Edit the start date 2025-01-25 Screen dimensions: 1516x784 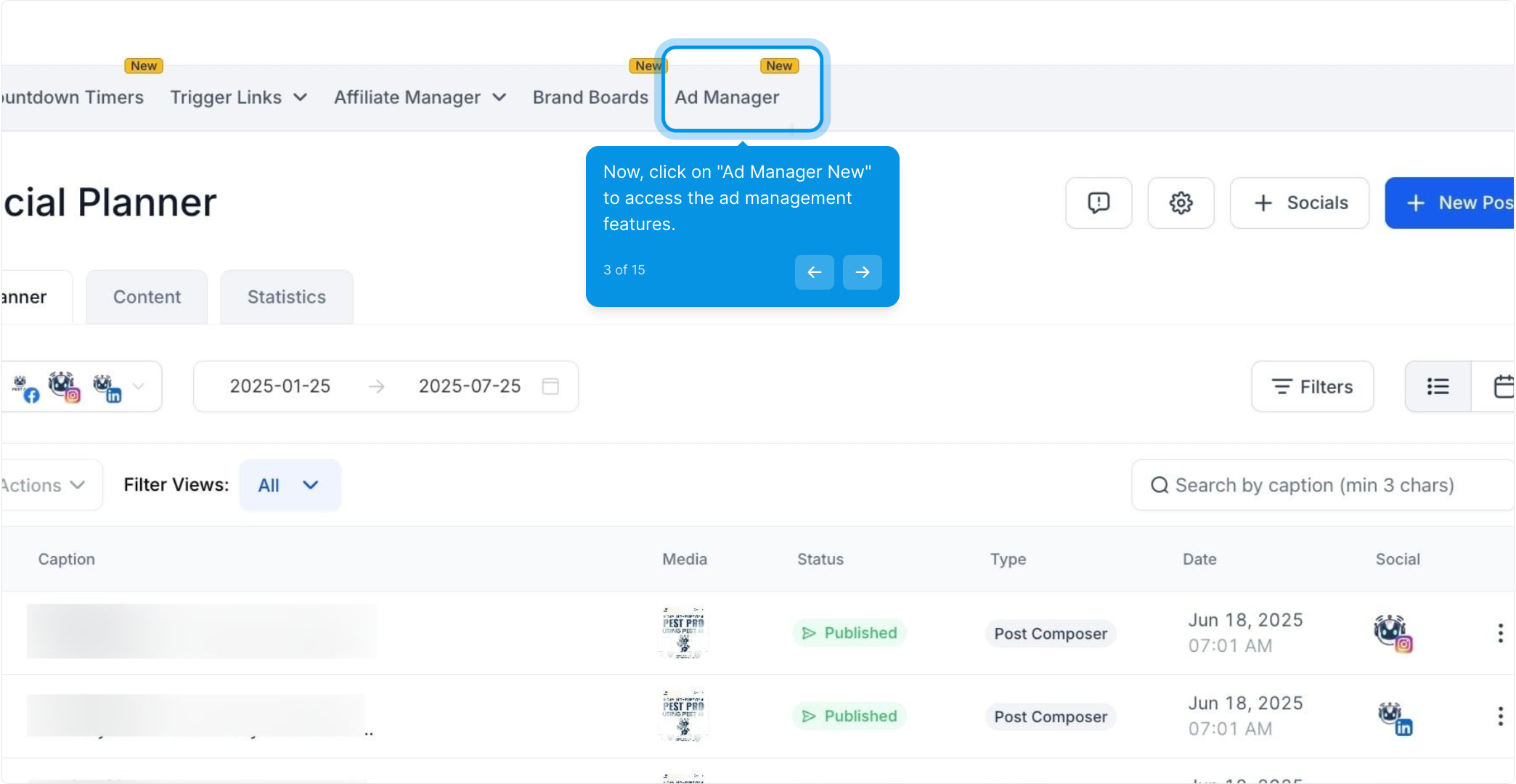[x=280, y=386]
